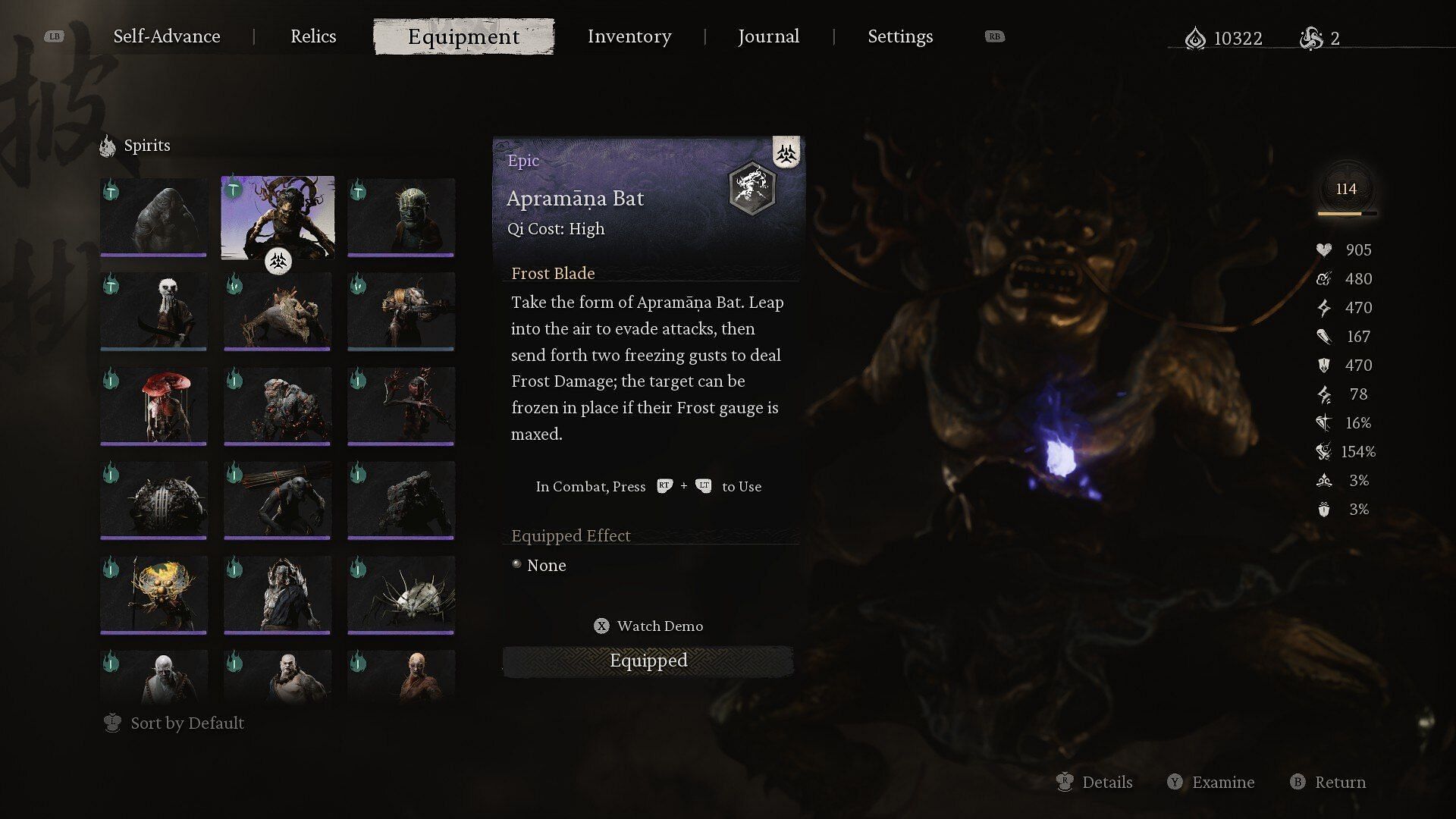Click the currency flame icon 10322
1456x819 pixels.
(1196, 37)
